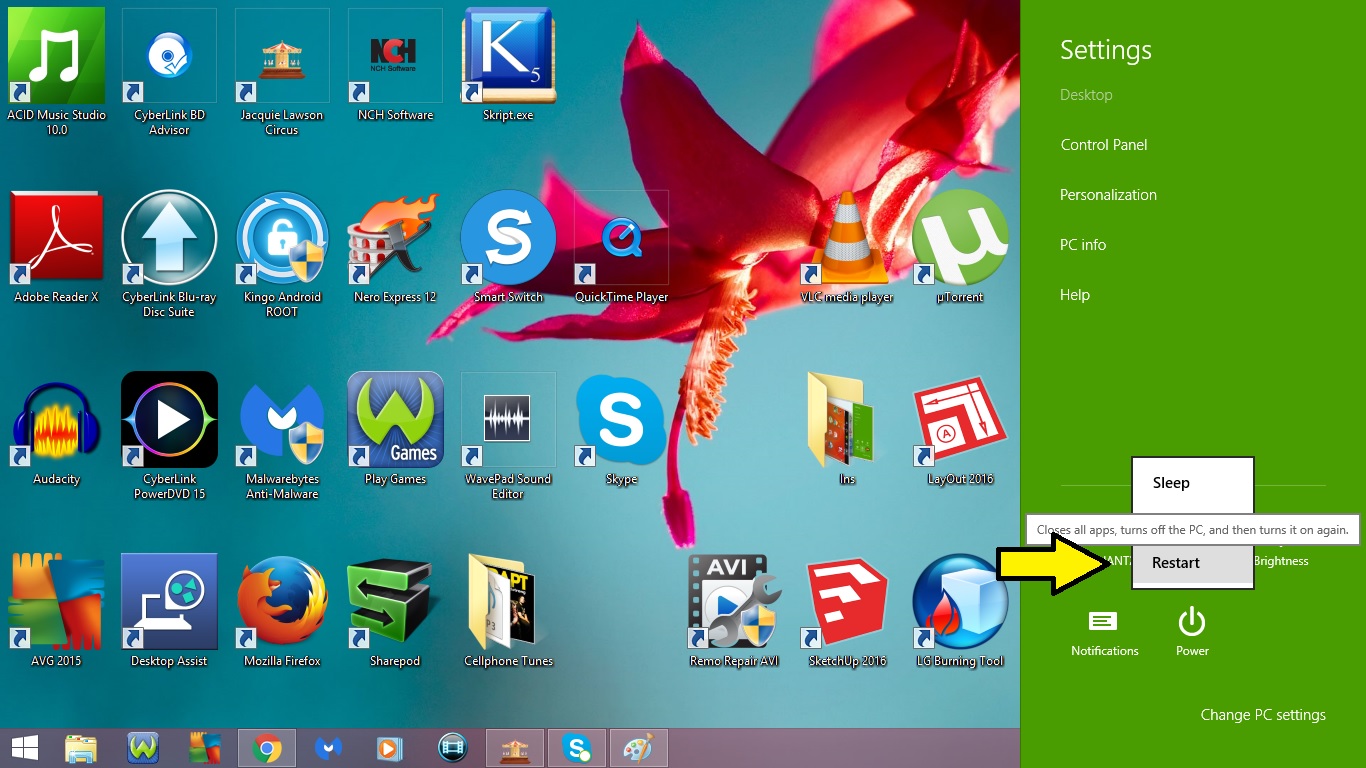Viewport: 1366px width, 768px height.
Task: Open File Explorer from the taskbar
Action: pyautogui.click(x=81, y=748)
